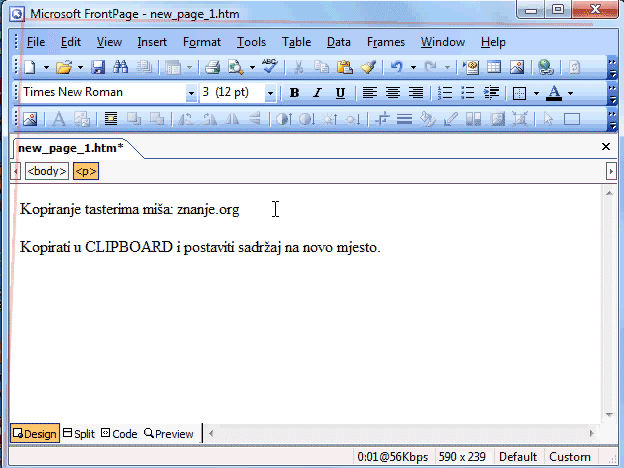Switch to Preview view
This screenshot has height=468, width=624.
(x=169, y=433)
